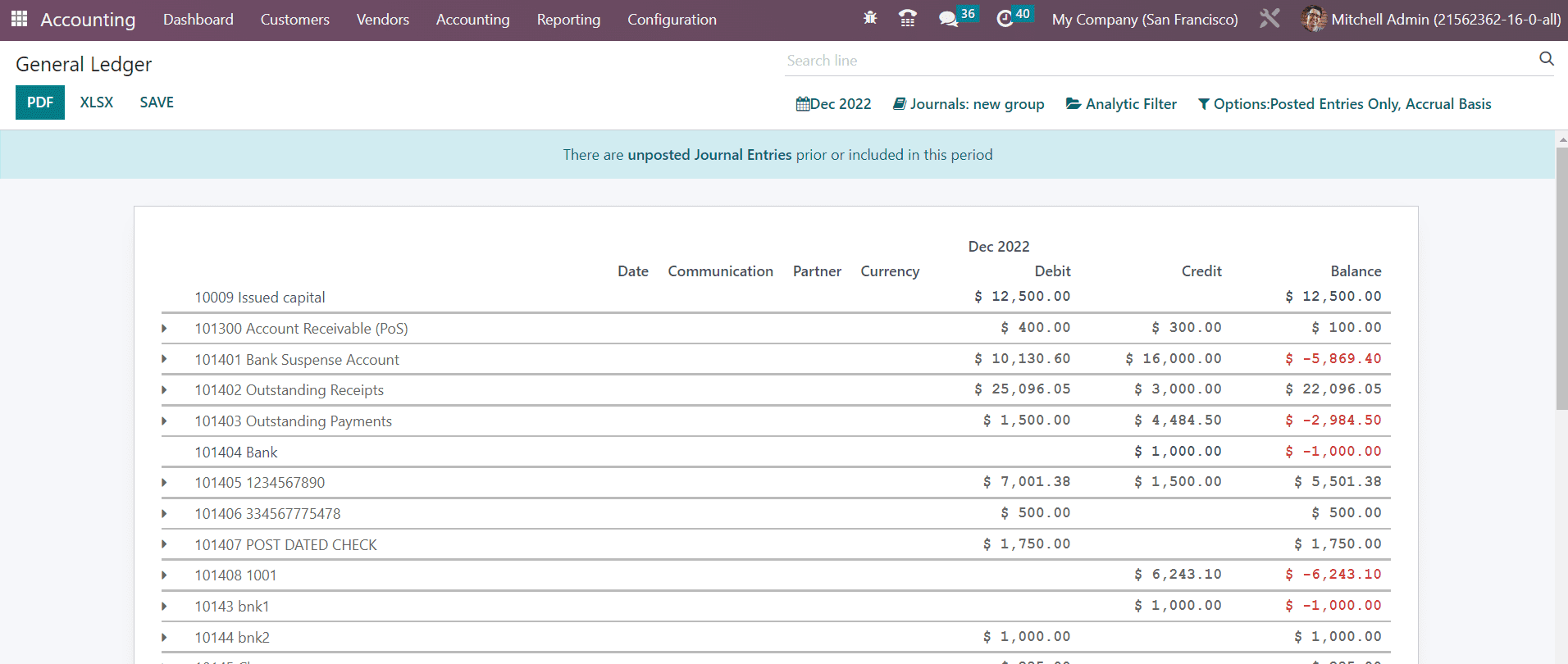Screen dimensions: 1568x664
Task: Open the clock activities icon
Action: (x=1005, y=19)
